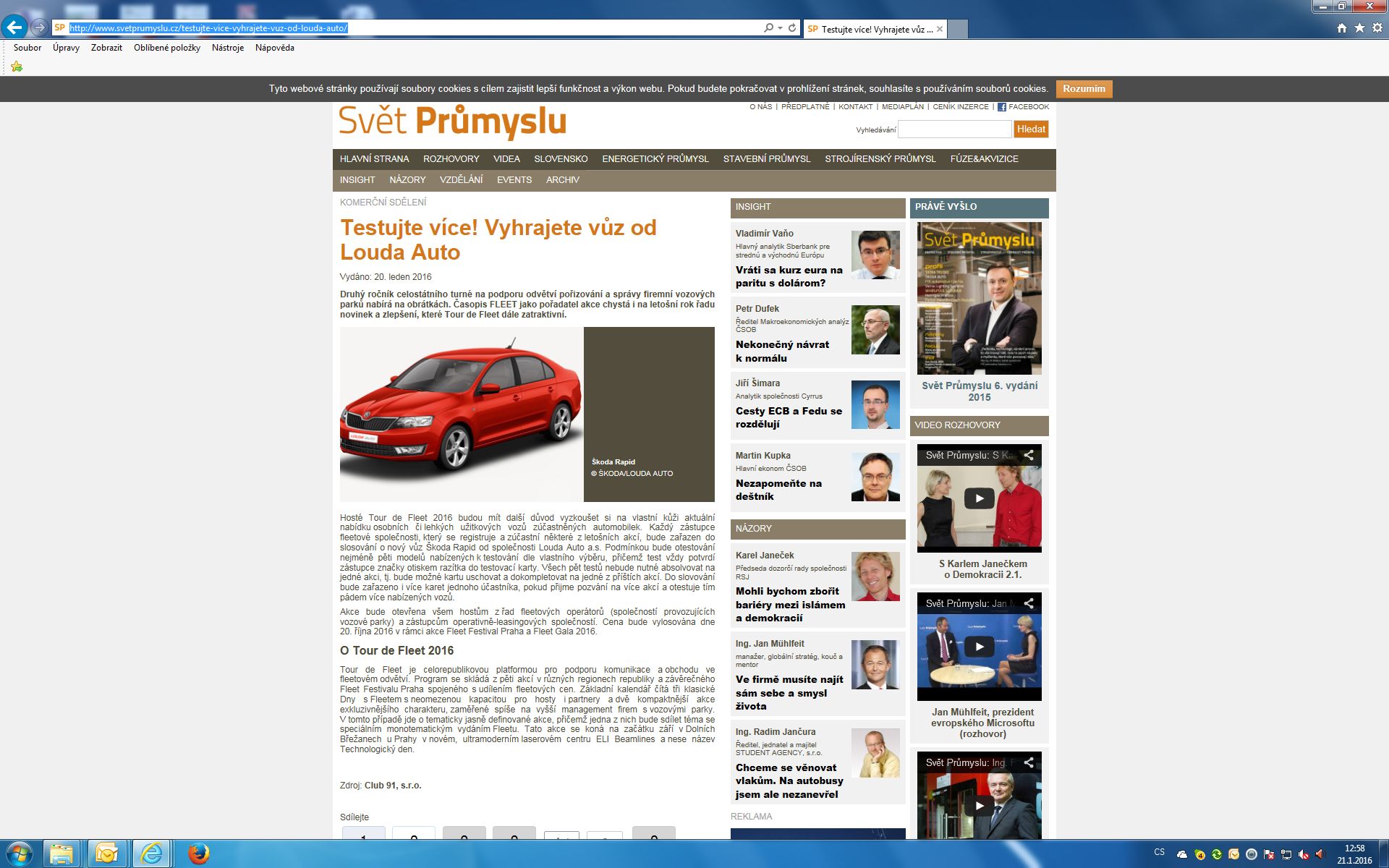Screen dimensions: 1389x868
Task: Play the 'S Karlem Janečkem' video
Action: pos(980,498)
